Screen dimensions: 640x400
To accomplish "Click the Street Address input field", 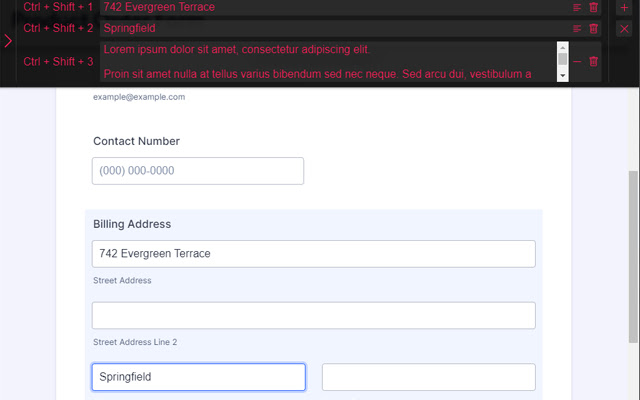I will point(313,254).
